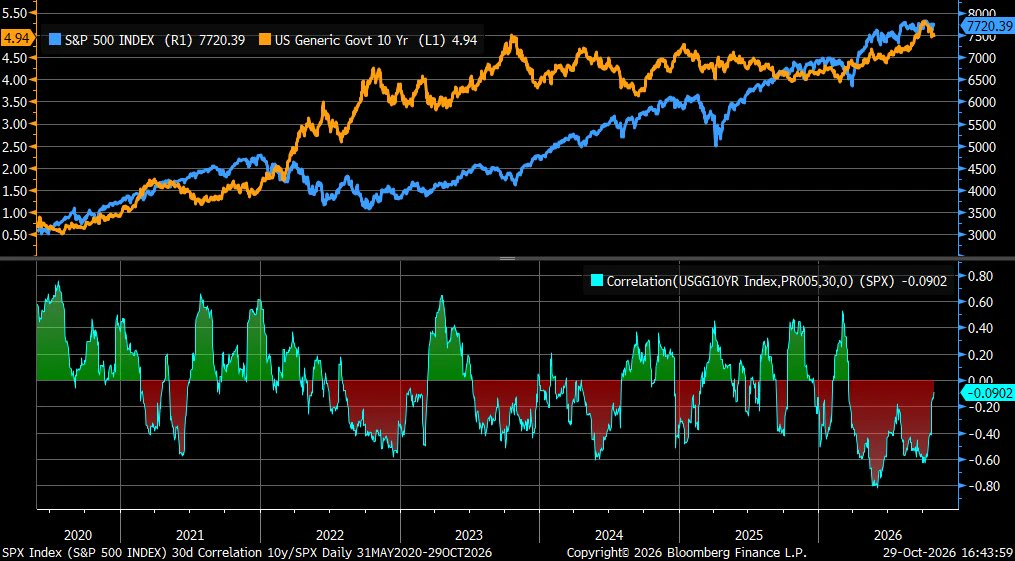Click the 3.00 label on the left yield axis
Viewport: 1015px width, 561px height.
(x=15, y=124)
